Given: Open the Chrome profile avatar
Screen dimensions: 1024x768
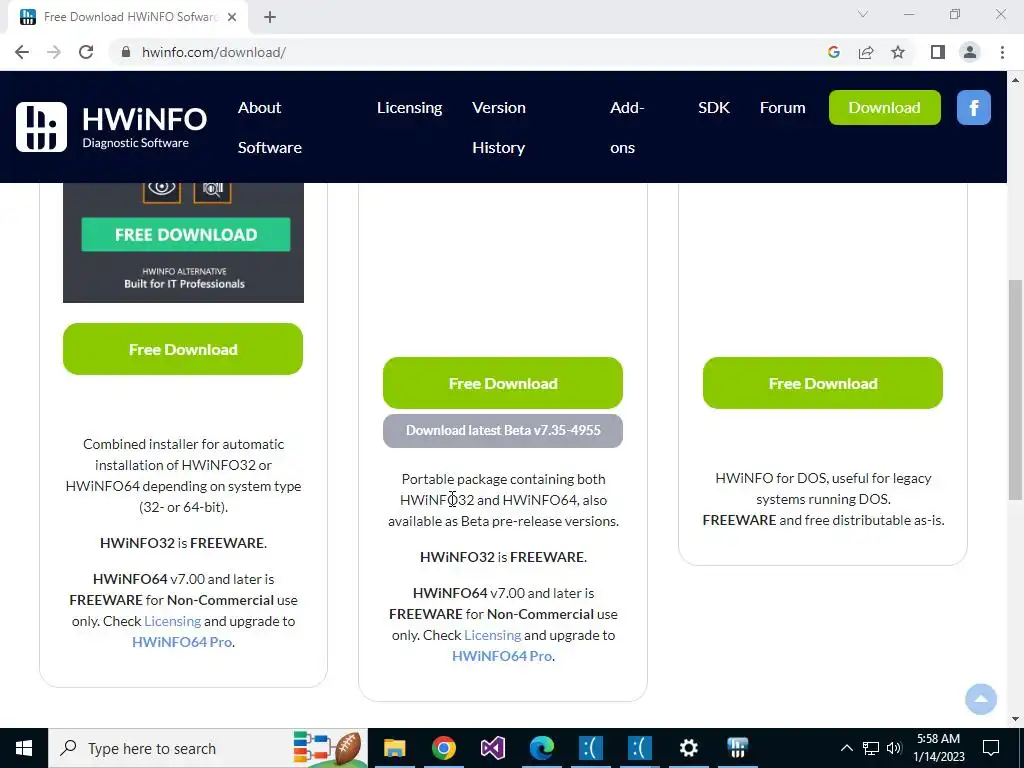Looking at the screenshot, I should pos(970,52).
